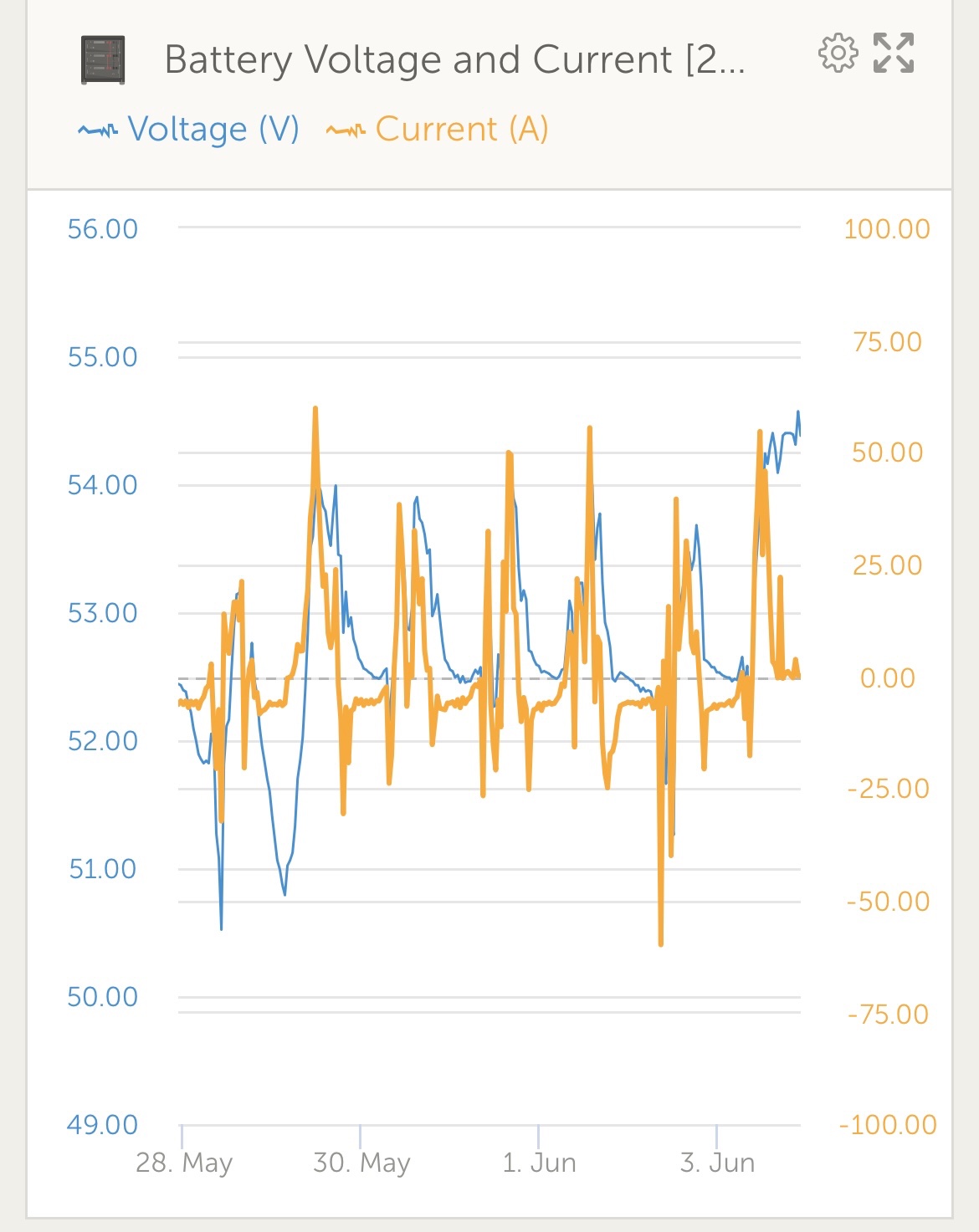The width and height of the screenshot is (979, 1232).
Task: Click the Battery Voltage and Current title
Action: (x=454, y=60)
